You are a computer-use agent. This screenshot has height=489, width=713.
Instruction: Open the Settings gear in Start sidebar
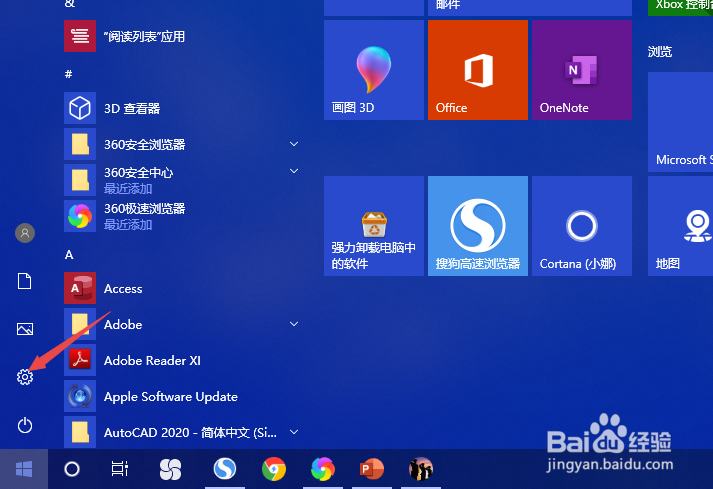point(25,377)
